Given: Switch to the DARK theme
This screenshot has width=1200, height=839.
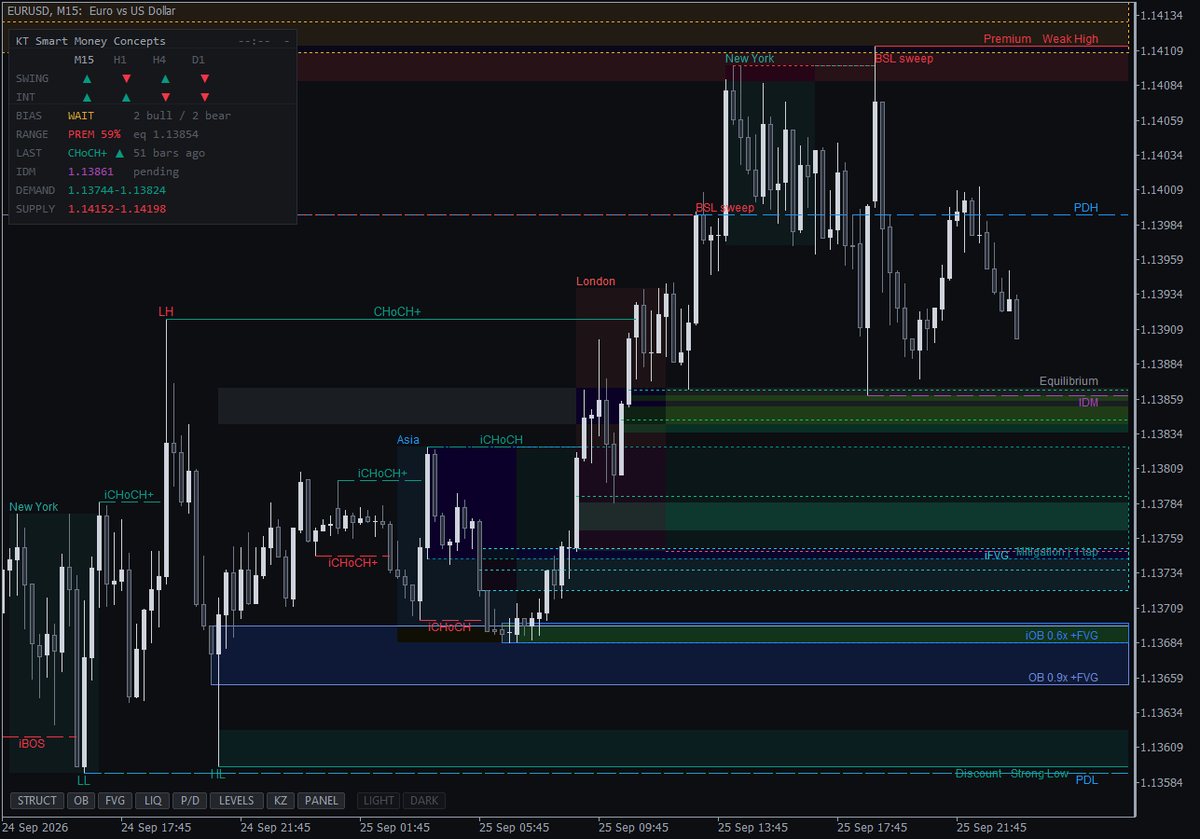Looking at the screenshot, I should (424, 801).
